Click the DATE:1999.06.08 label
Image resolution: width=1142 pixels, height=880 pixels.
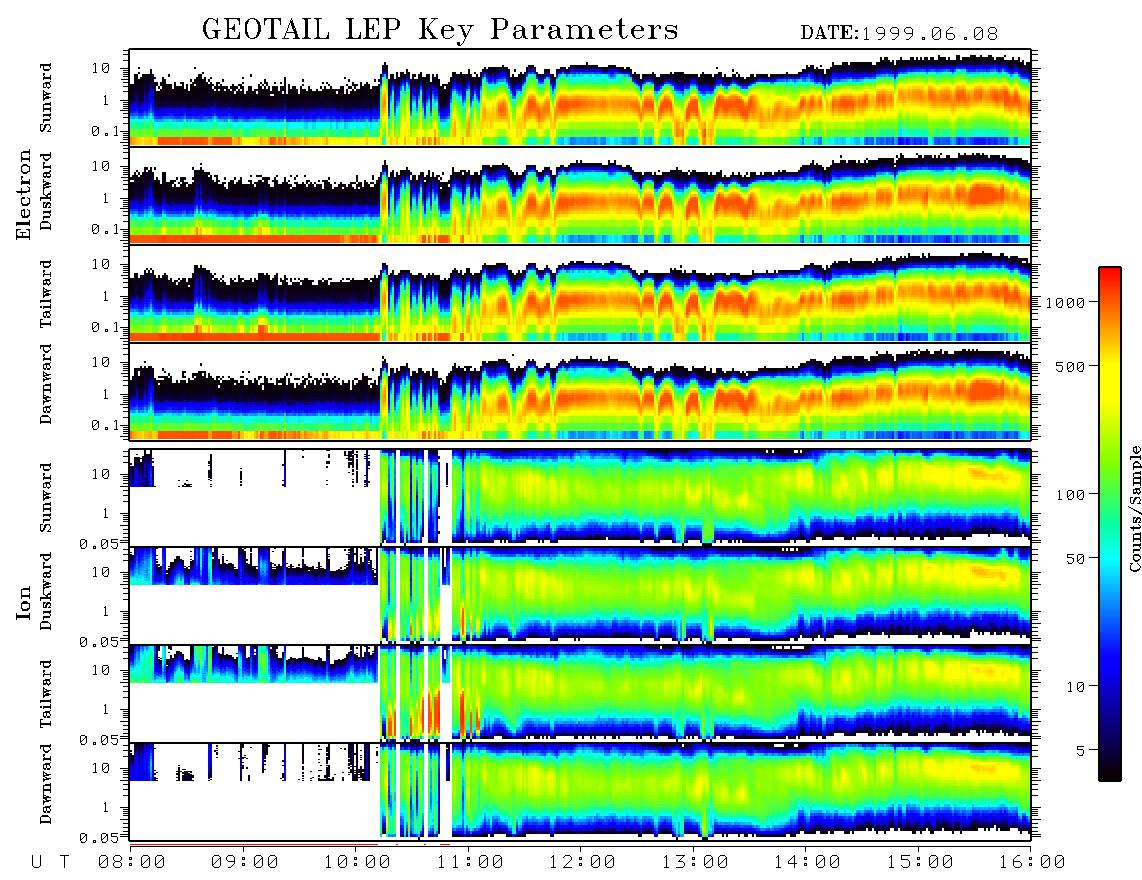tap(899, 34)
